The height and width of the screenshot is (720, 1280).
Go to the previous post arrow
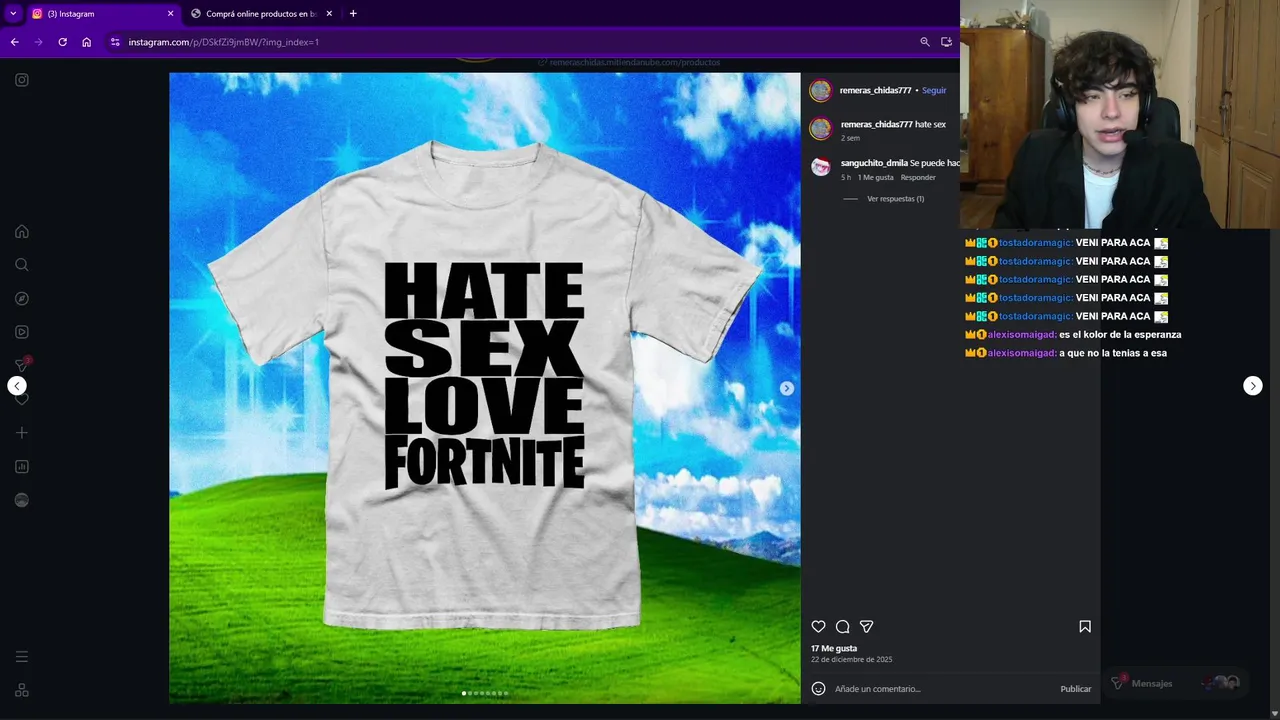17,386
